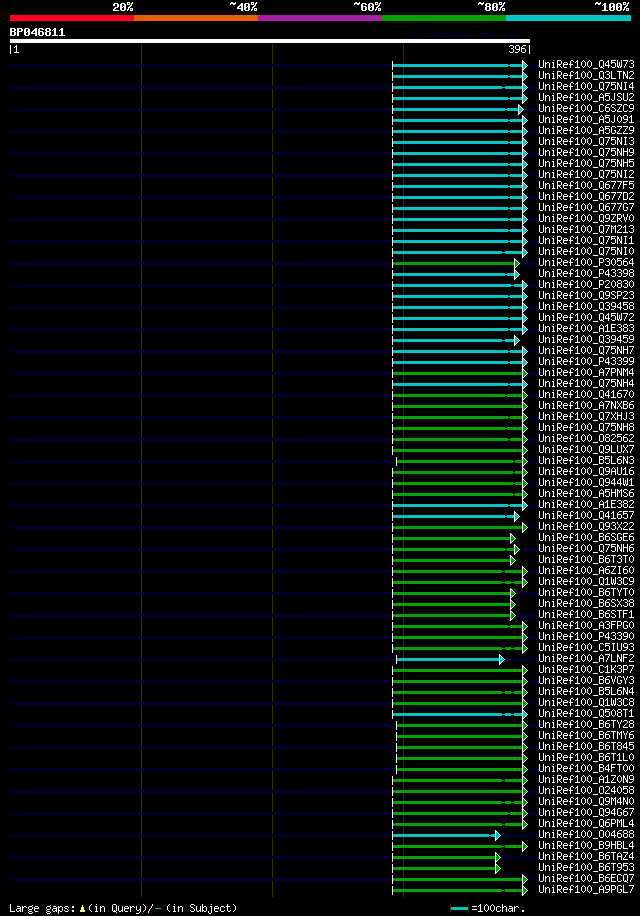Image resolution: width=640 pixels, height=916 pixels.
Task: Click the green alignment bar for UniRef100_Q9LUX7
Action: tap(458, 450)
